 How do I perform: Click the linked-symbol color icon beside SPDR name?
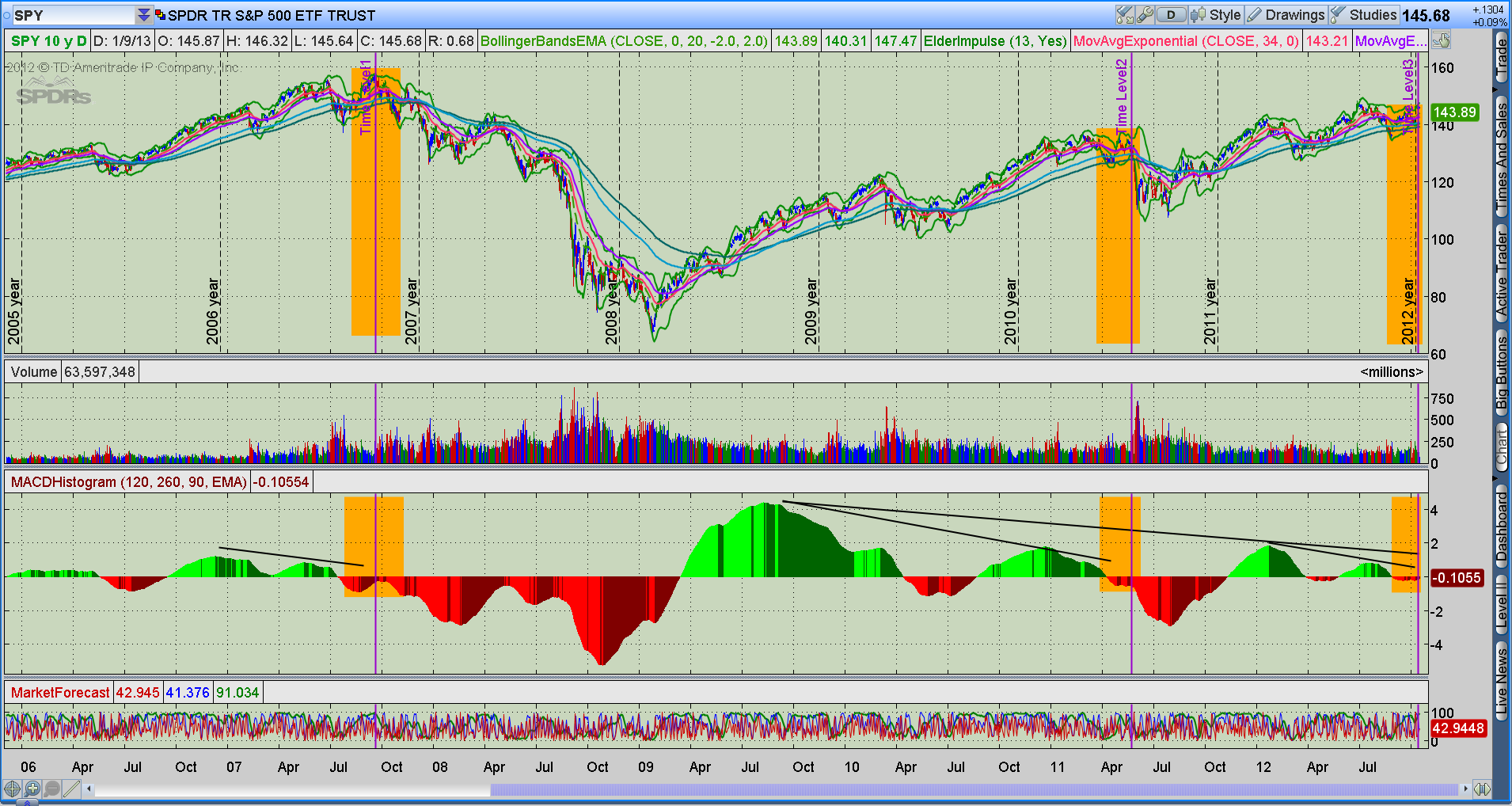(x=160, y=15)
